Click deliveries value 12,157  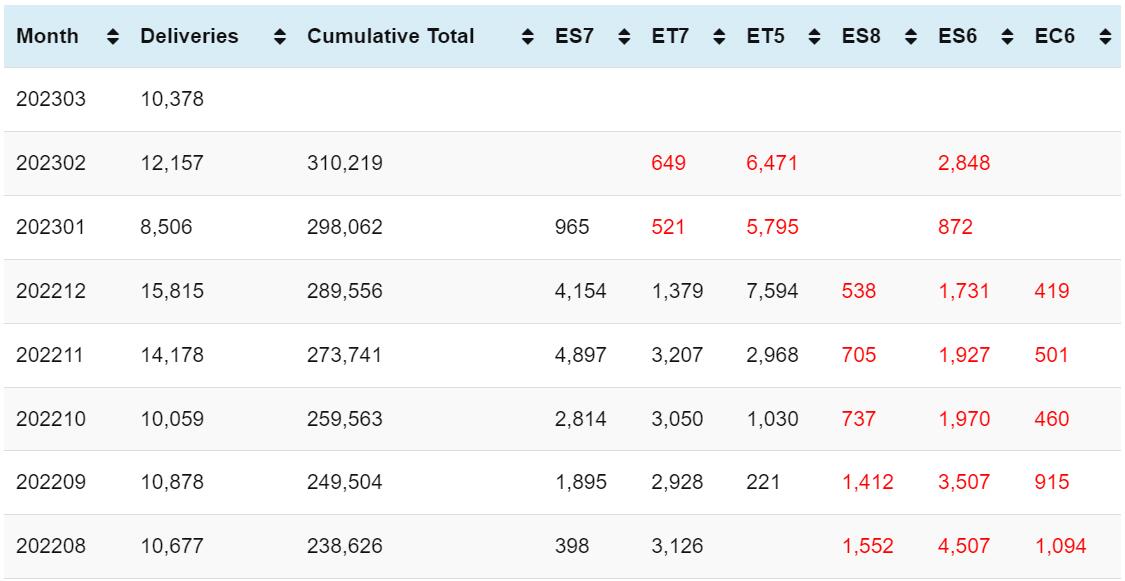pyautogui.click(x=172, y=164)
